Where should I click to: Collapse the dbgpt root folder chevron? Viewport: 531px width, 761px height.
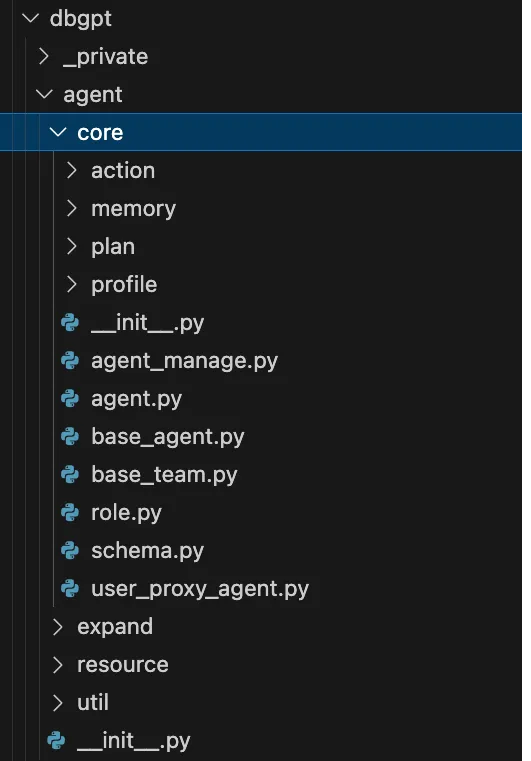coord(31,18)
